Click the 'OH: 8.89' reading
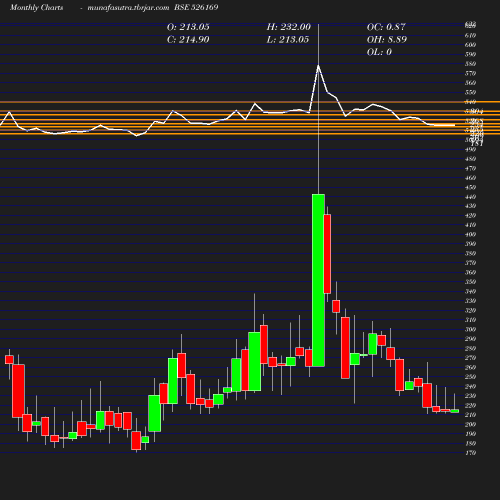 pos(387,40)
